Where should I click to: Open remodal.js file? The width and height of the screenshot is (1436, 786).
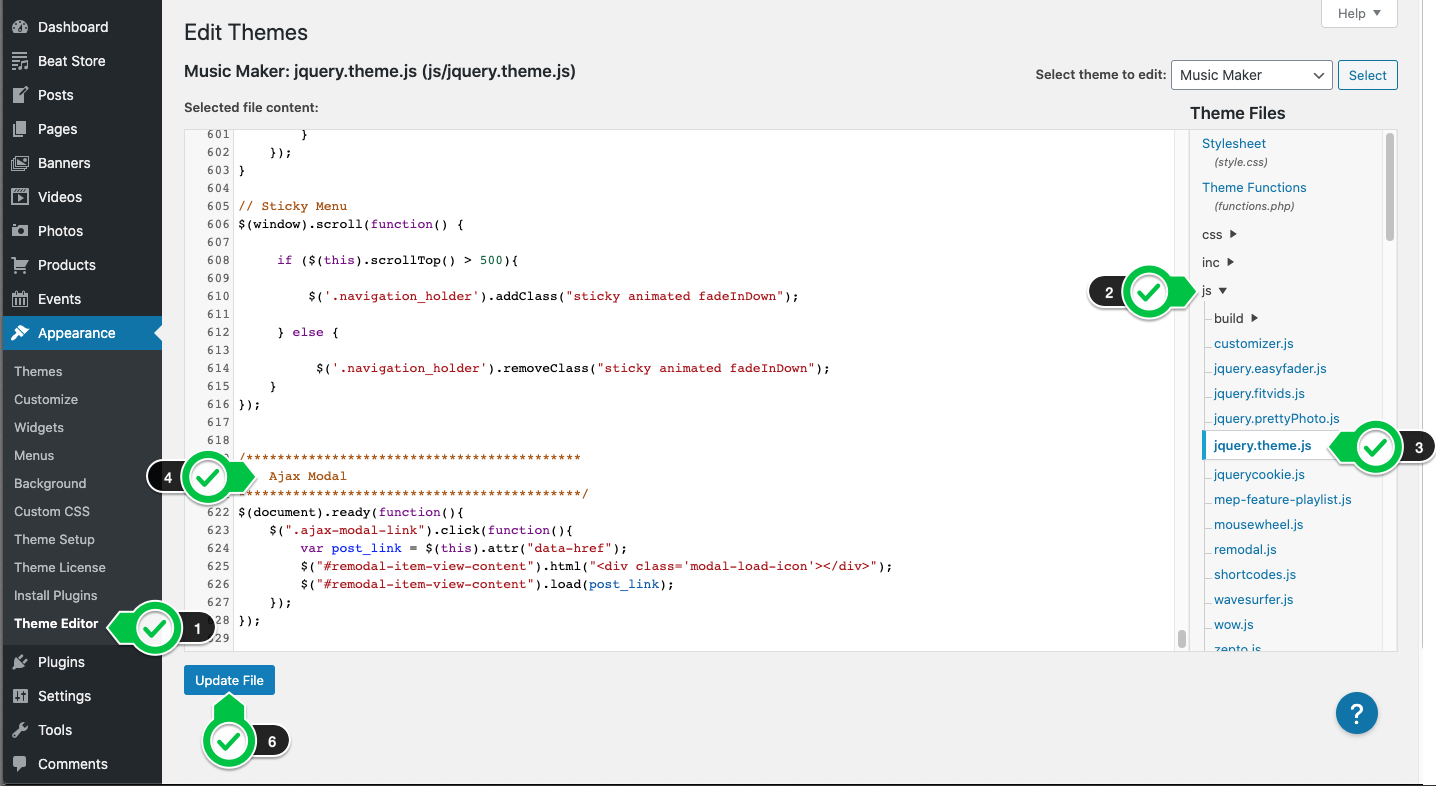click(x=1245, y=549)
